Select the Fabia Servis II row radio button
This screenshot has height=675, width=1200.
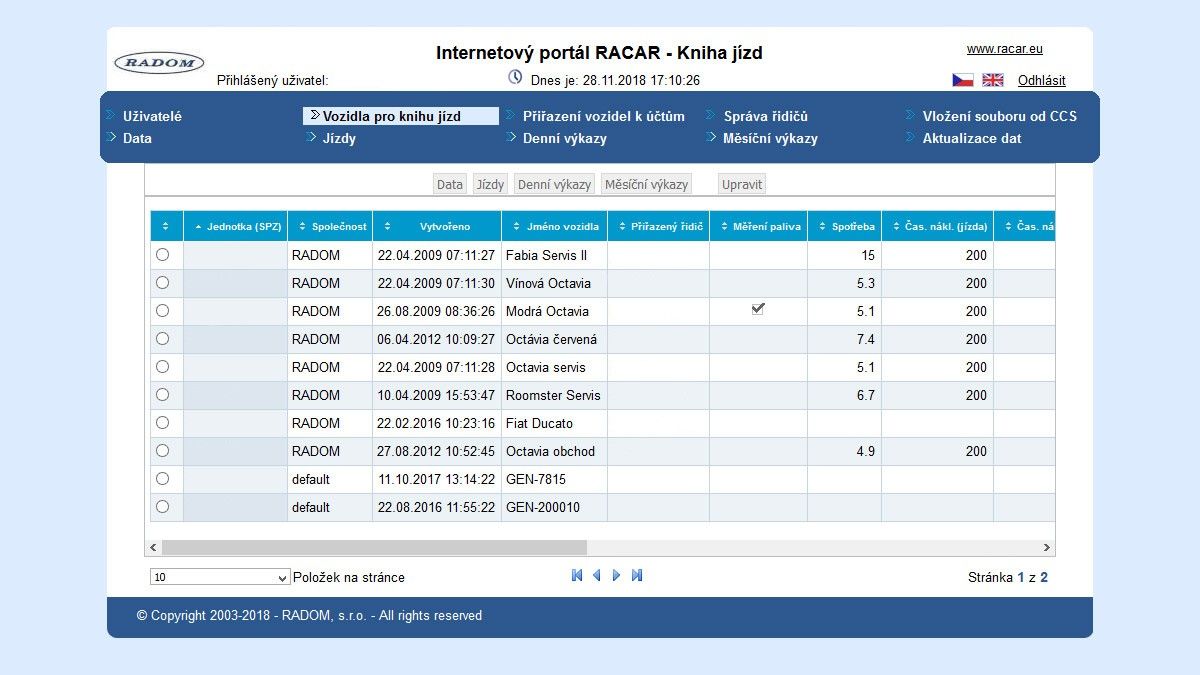tap(163, 255)
